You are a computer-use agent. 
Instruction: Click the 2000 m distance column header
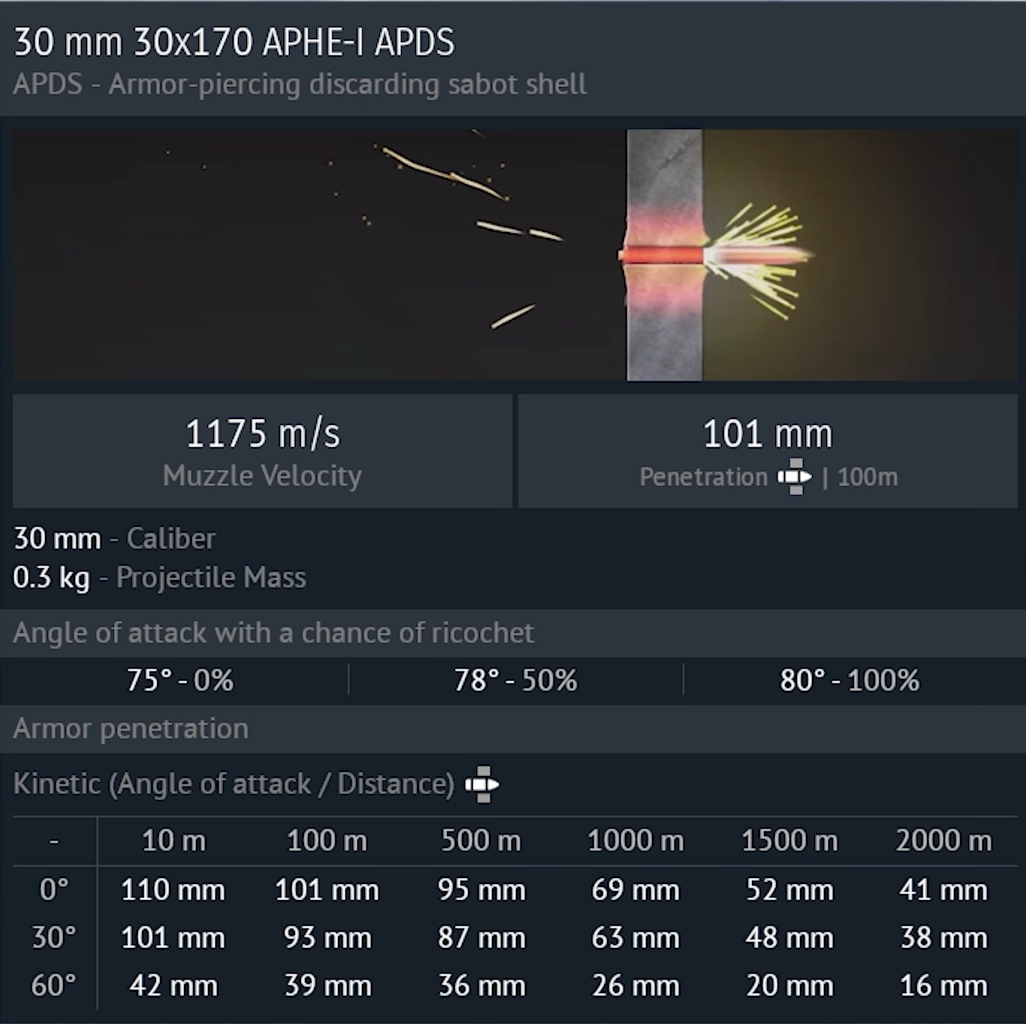(x=943, y=841)
